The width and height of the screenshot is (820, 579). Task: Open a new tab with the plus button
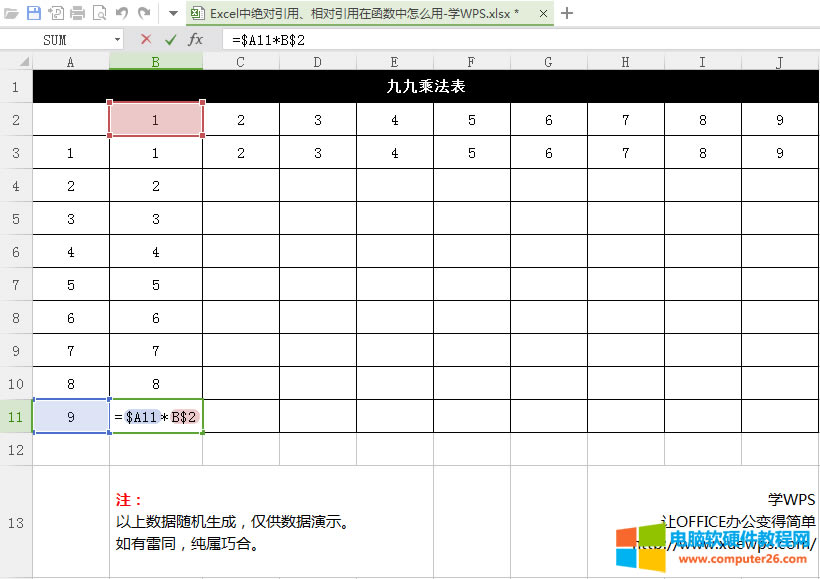566,14
